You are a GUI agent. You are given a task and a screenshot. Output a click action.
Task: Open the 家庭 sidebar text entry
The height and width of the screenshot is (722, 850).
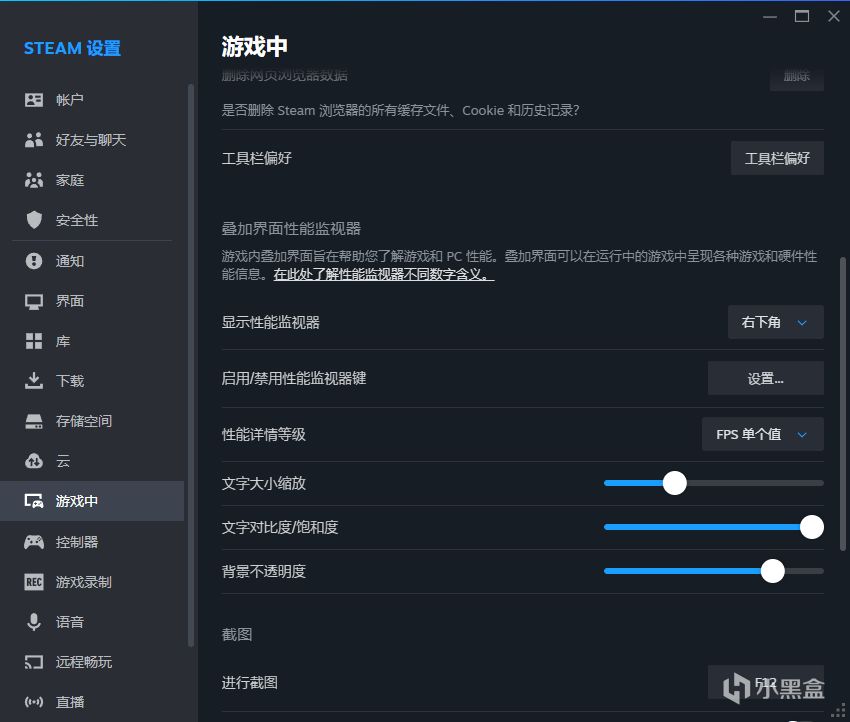[x=70, y=180]
